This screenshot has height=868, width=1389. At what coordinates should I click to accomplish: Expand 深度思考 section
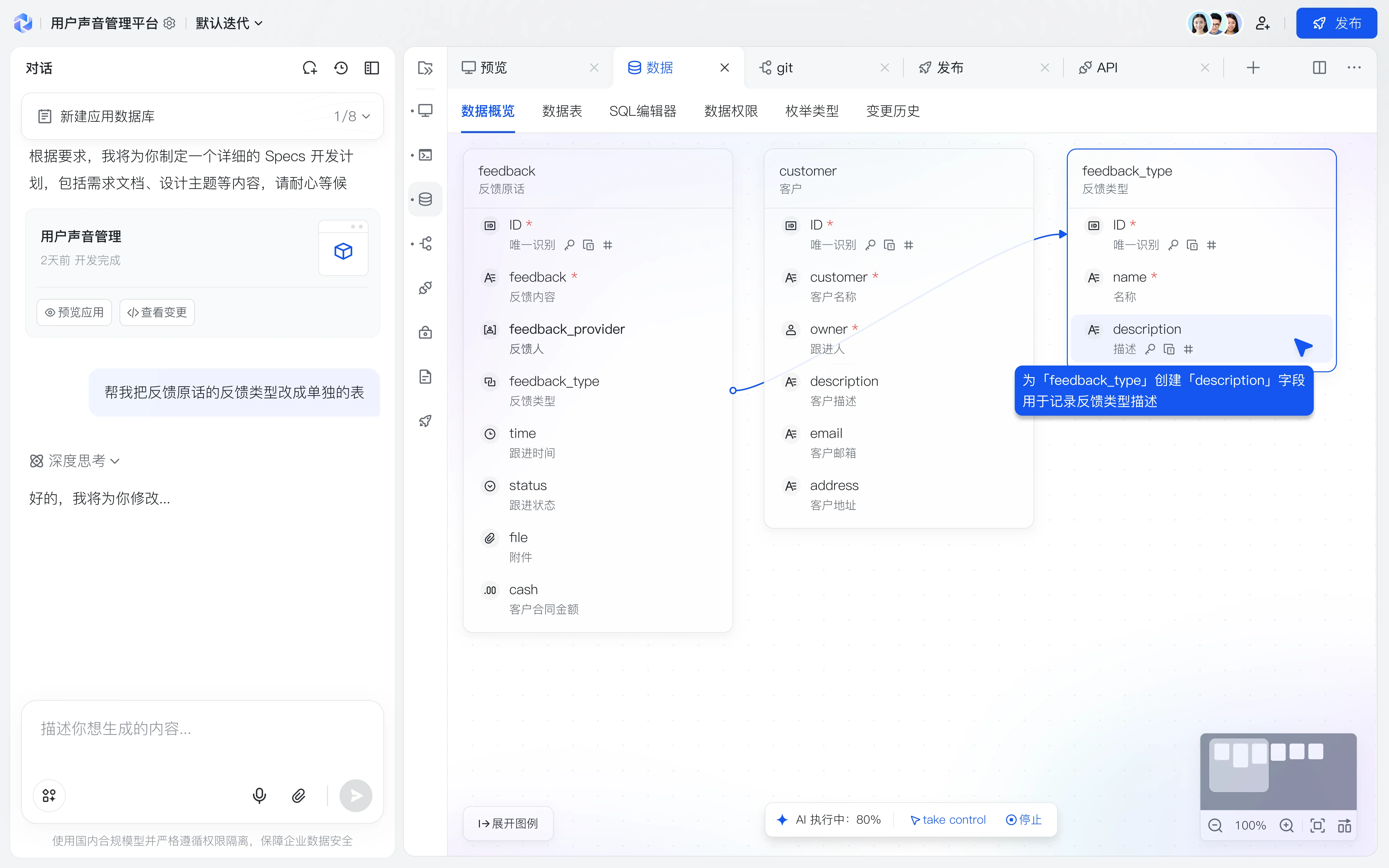coord(75,461)
